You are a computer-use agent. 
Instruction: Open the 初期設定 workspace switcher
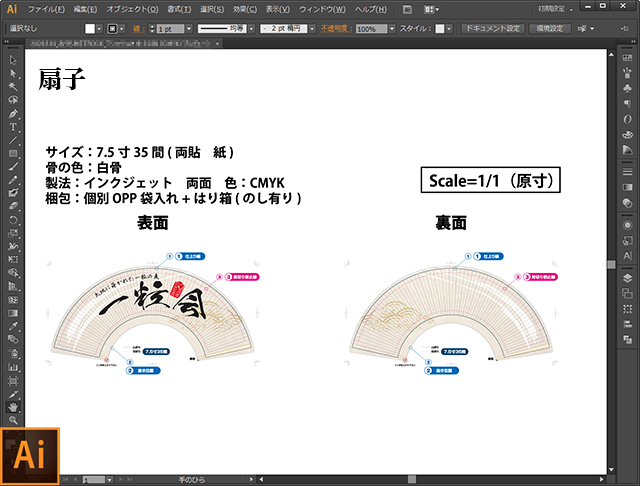click(x=555, y=9)
